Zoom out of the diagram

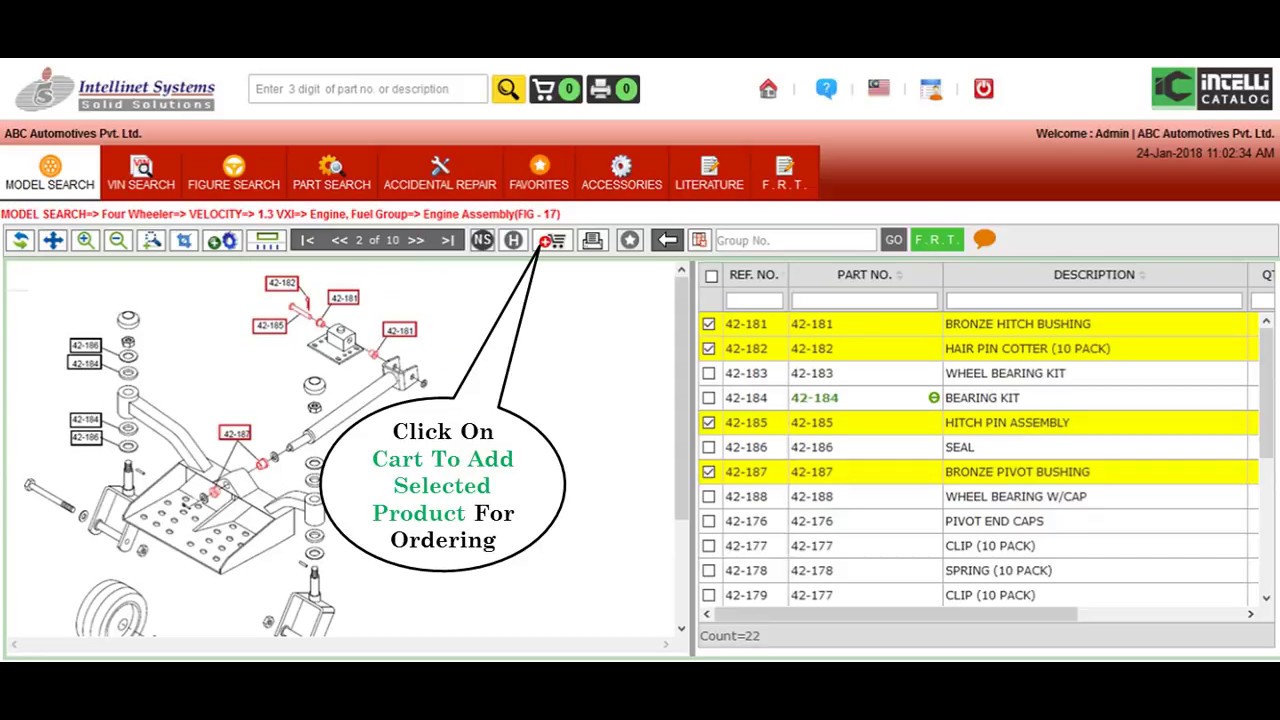(x=118, y=240)
